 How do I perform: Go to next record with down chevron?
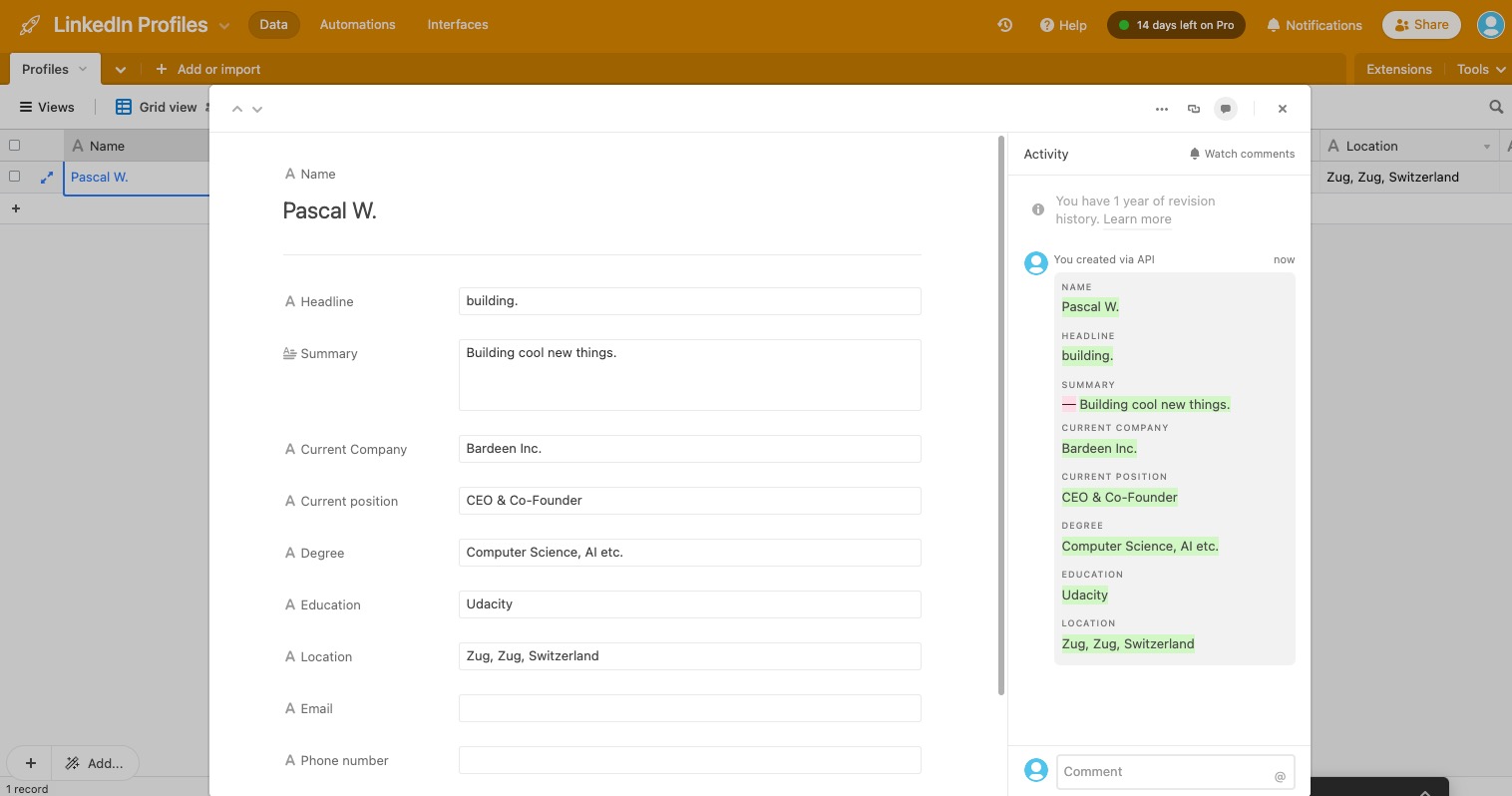[257, 109]
